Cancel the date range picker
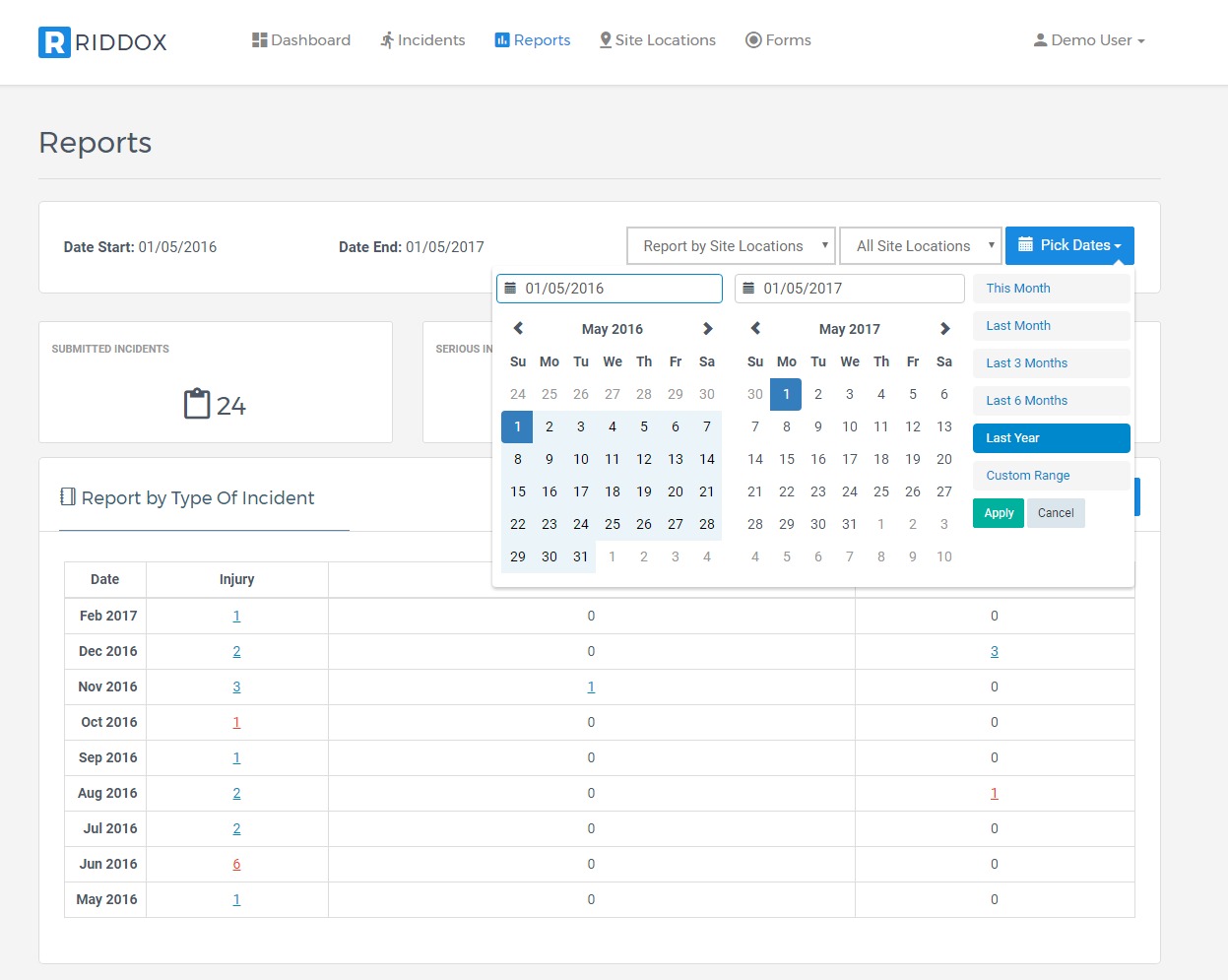This screenshot has width=1228, height=980. [1055, 513]
